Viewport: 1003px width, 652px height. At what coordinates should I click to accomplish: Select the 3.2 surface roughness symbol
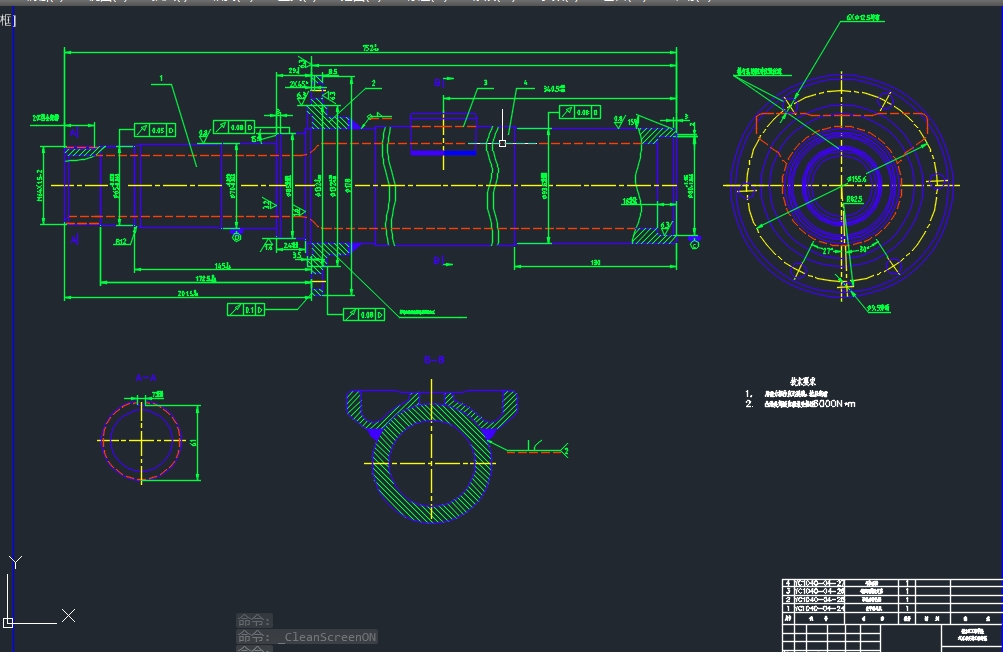tap(269, 204)
